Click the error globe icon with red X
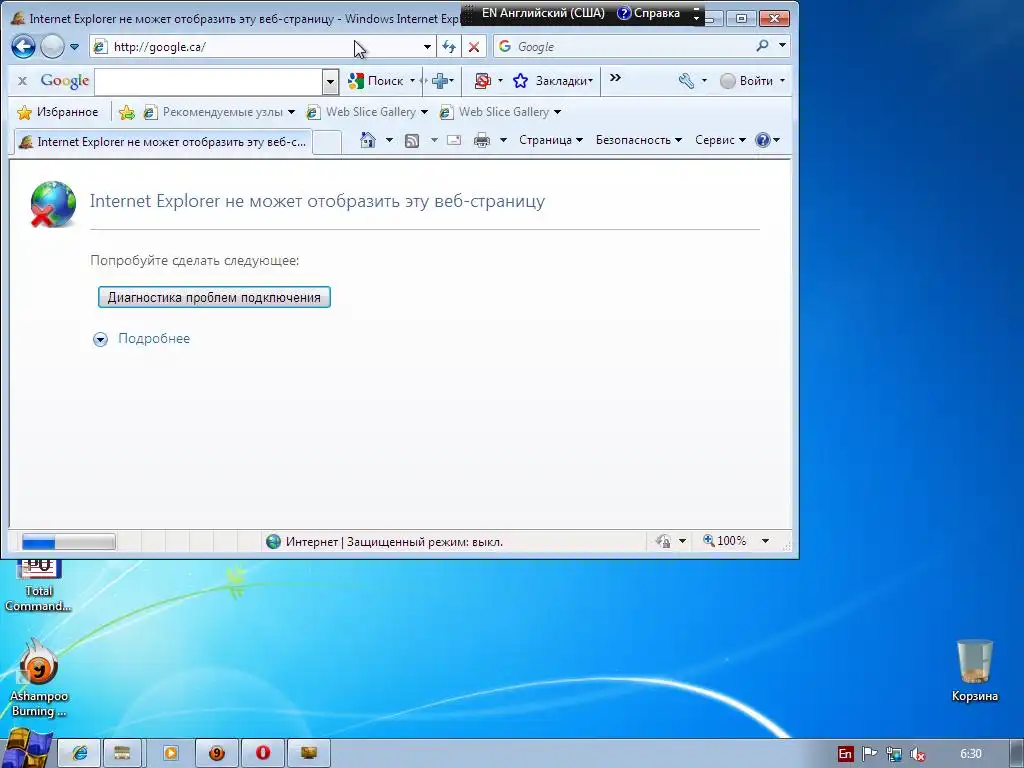Image resolution: width=1024 pixels, height=768 pixels. [53, 204]
